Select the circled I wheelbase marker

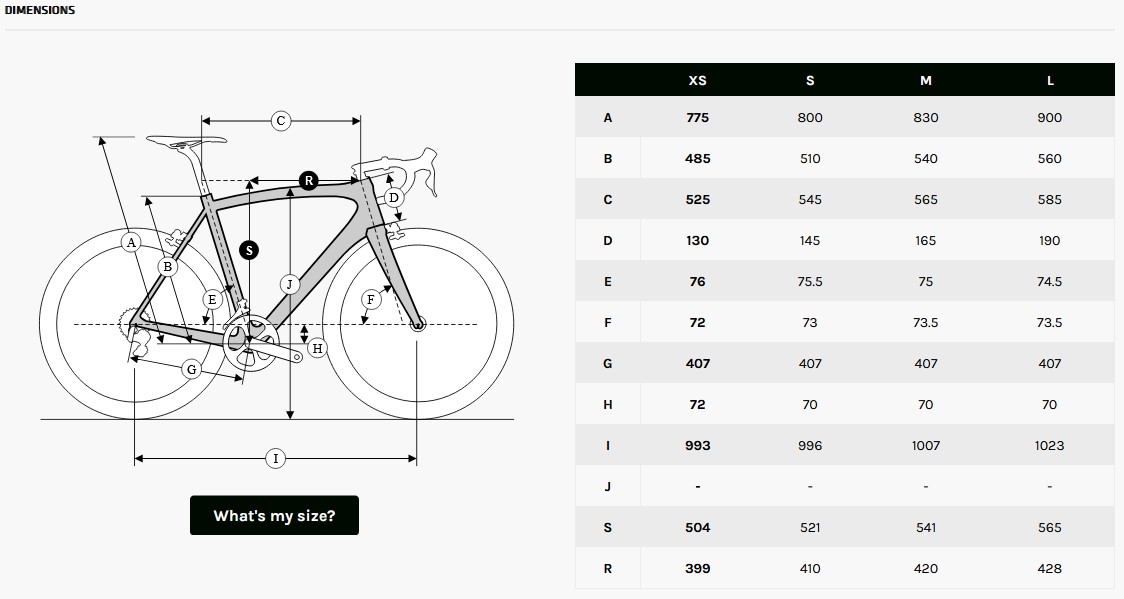tap(276, 459)
